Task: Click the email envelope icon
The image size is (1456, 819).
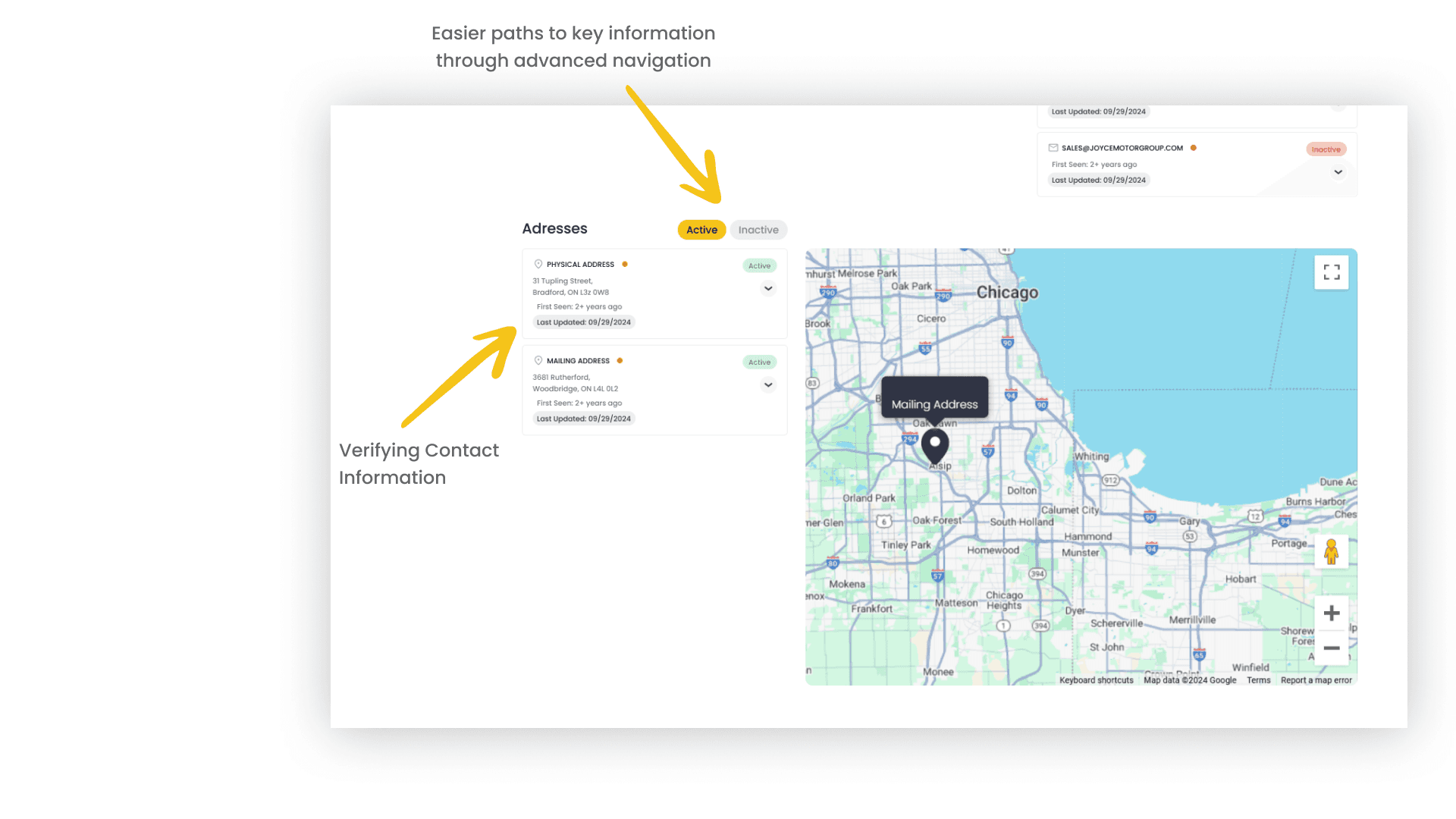Action: point(1053,148)
